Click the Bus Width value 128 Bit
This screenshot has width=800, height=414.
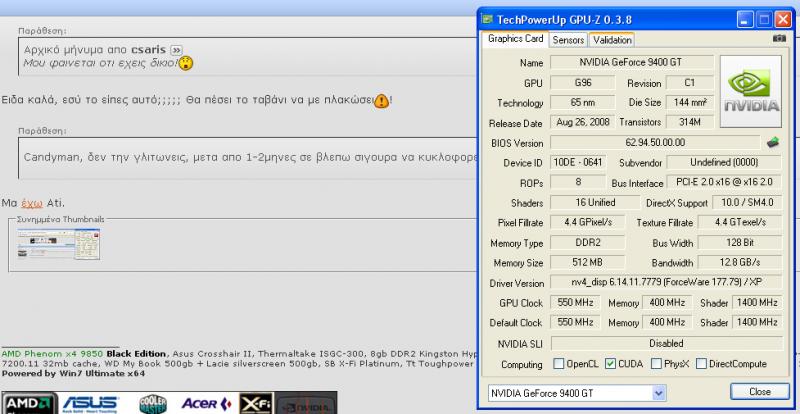point(740,242)
